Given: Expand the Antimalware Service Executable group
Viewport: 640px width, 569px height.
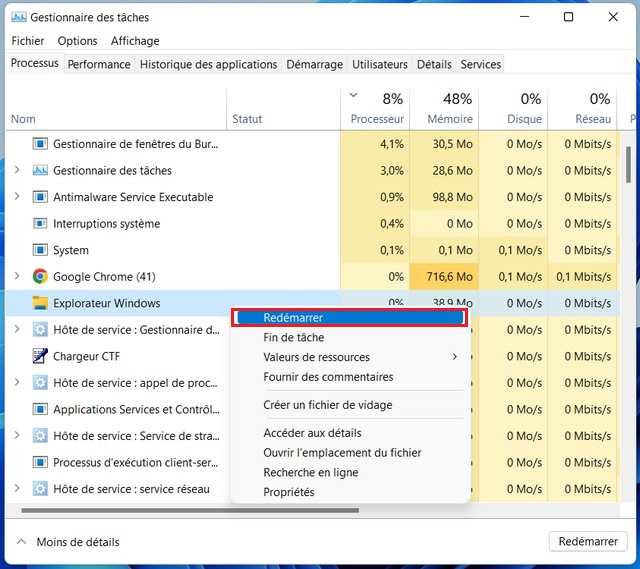Looking at the screenshot, I should (x=17, y=196).
